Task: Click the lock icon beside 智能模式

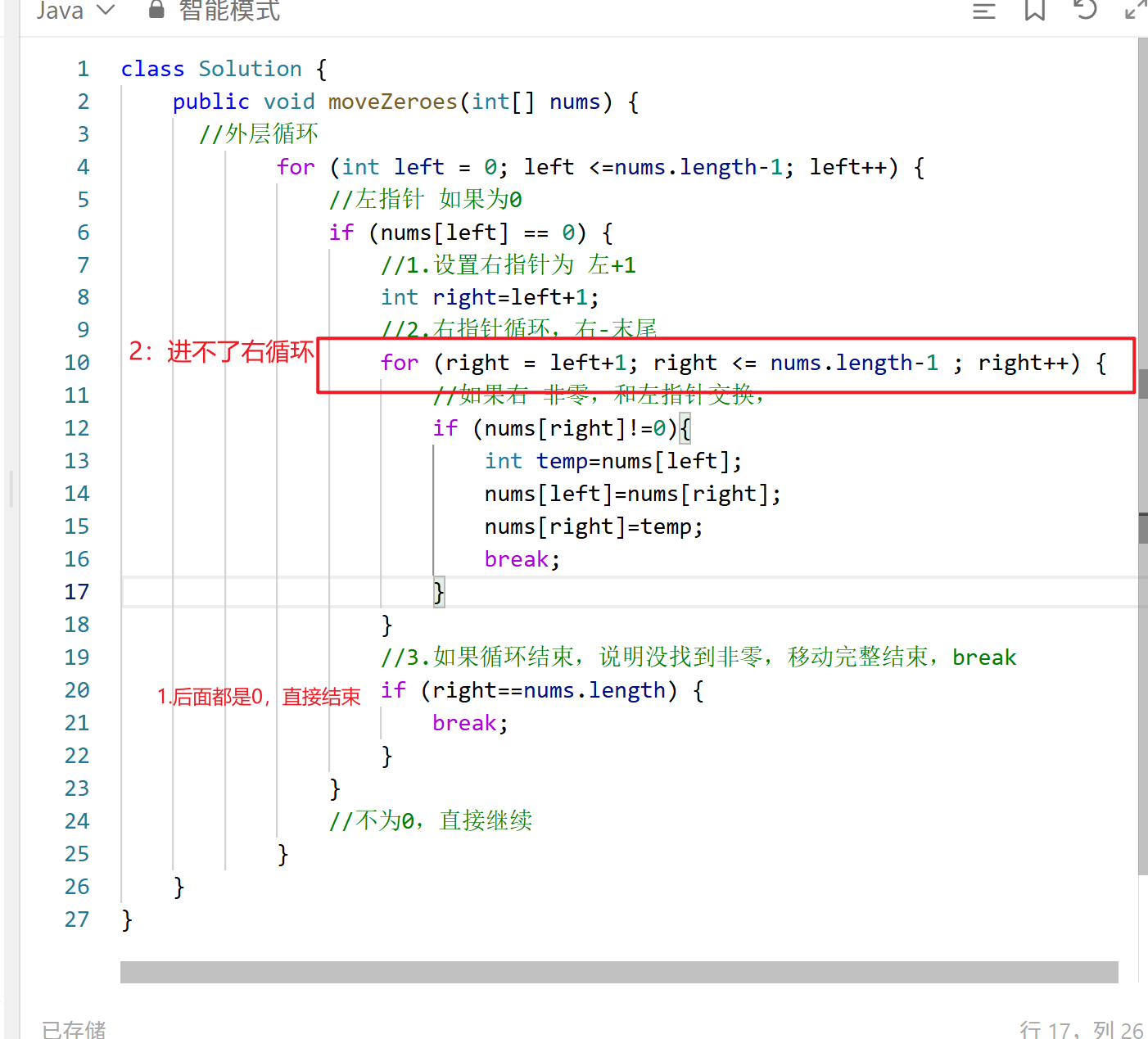Action: coord(156,11)
